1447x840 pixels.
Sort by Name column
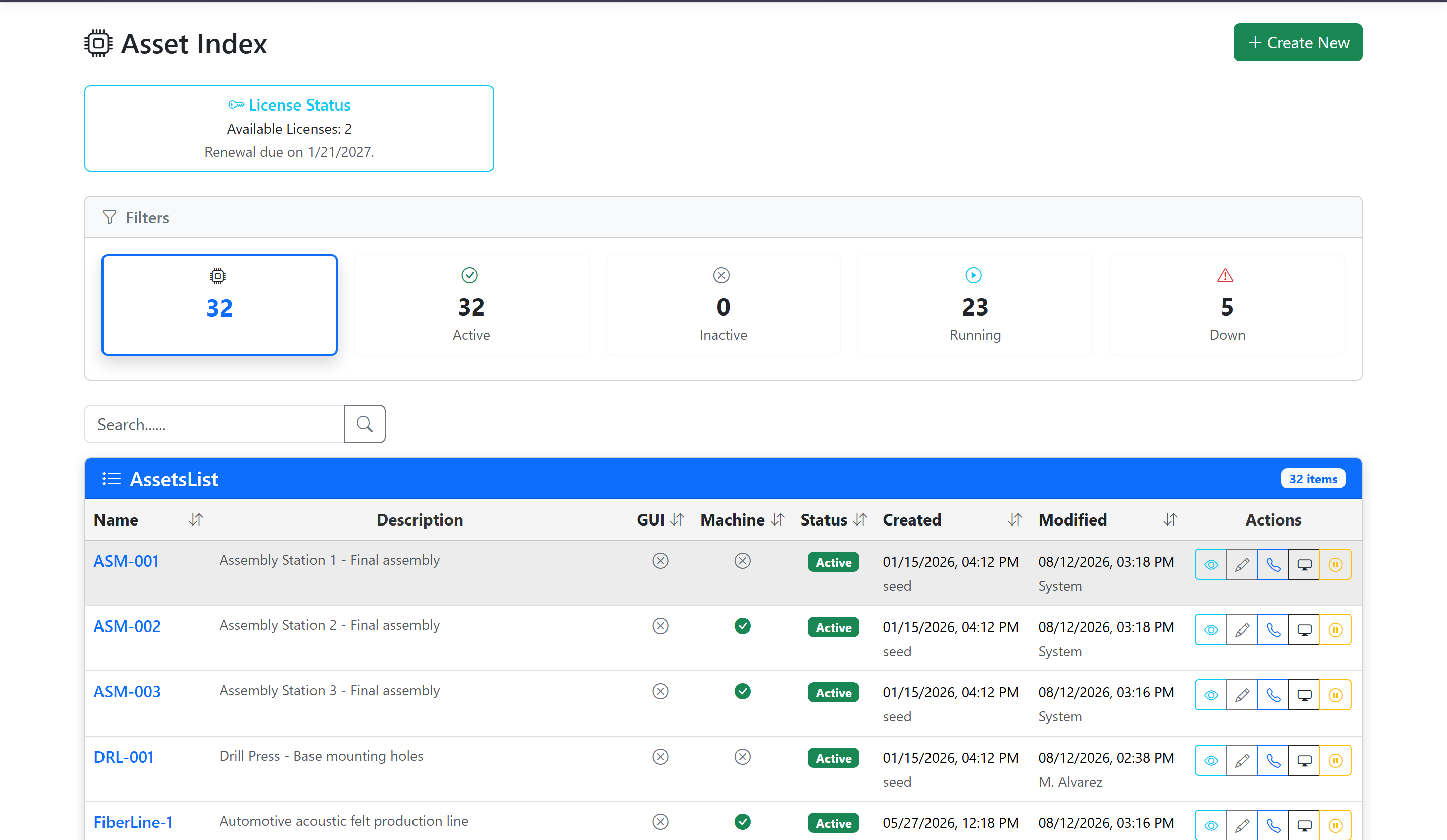coord(196,519)
